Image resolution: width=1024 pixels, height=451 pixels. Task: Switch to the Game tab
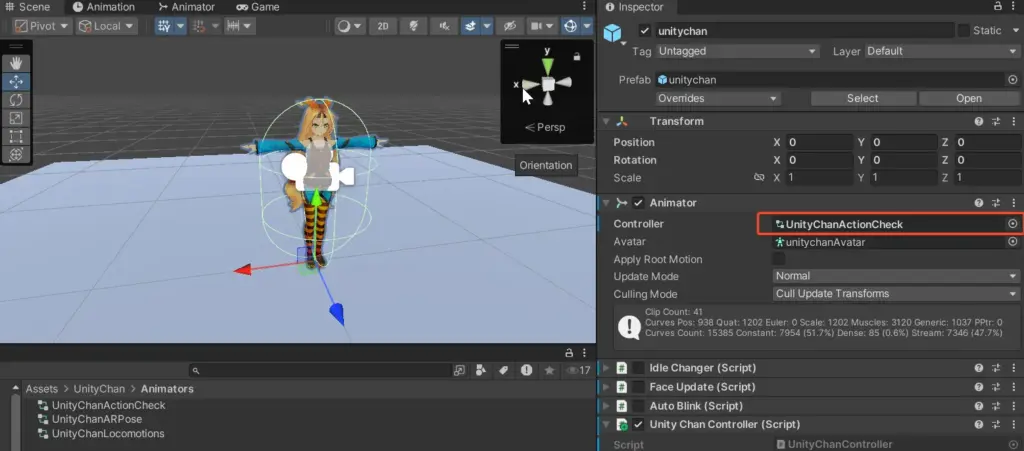tap(258, 7)
